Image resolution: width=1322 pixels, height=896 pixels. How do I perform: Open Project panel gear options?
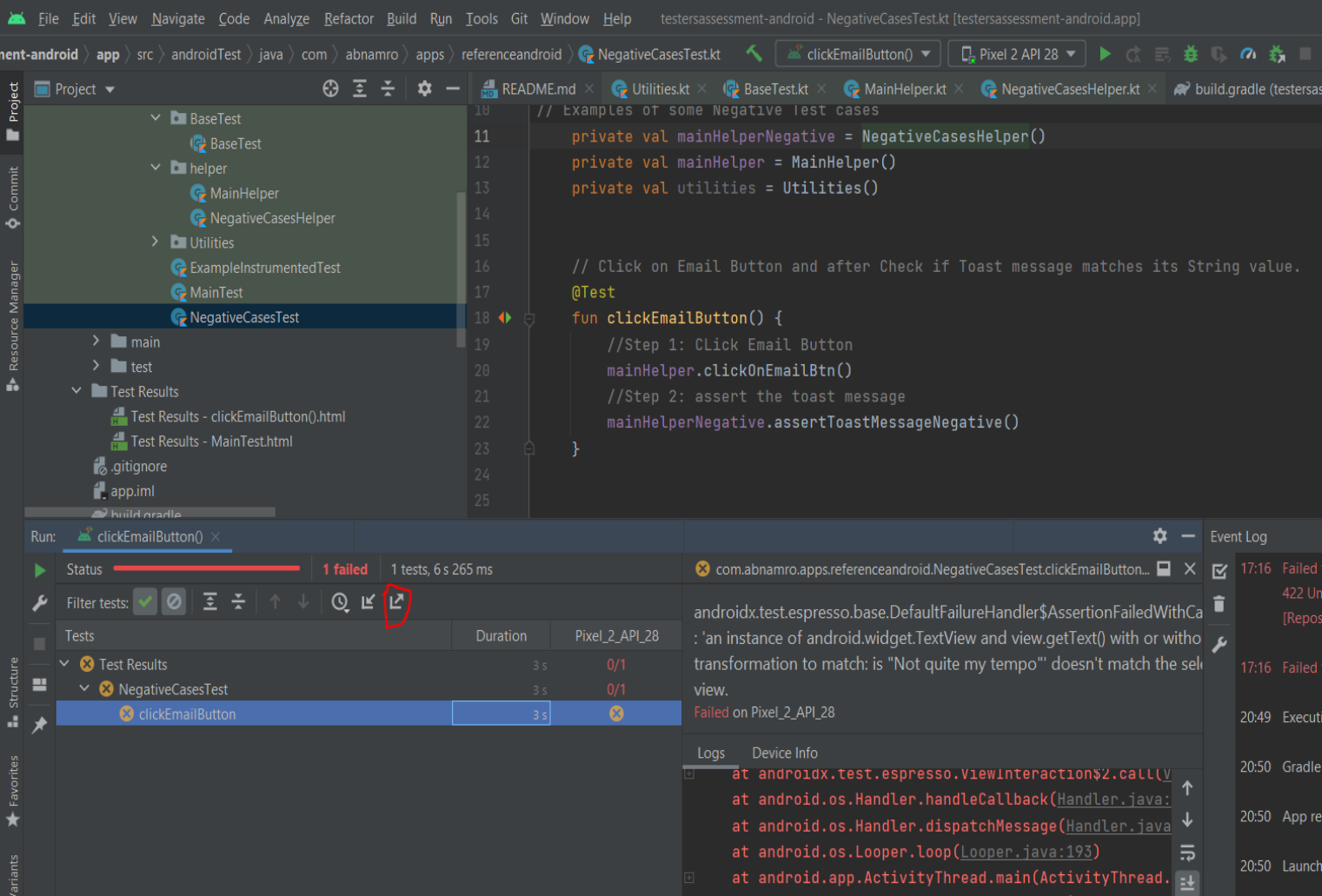(x=424, y=89)
